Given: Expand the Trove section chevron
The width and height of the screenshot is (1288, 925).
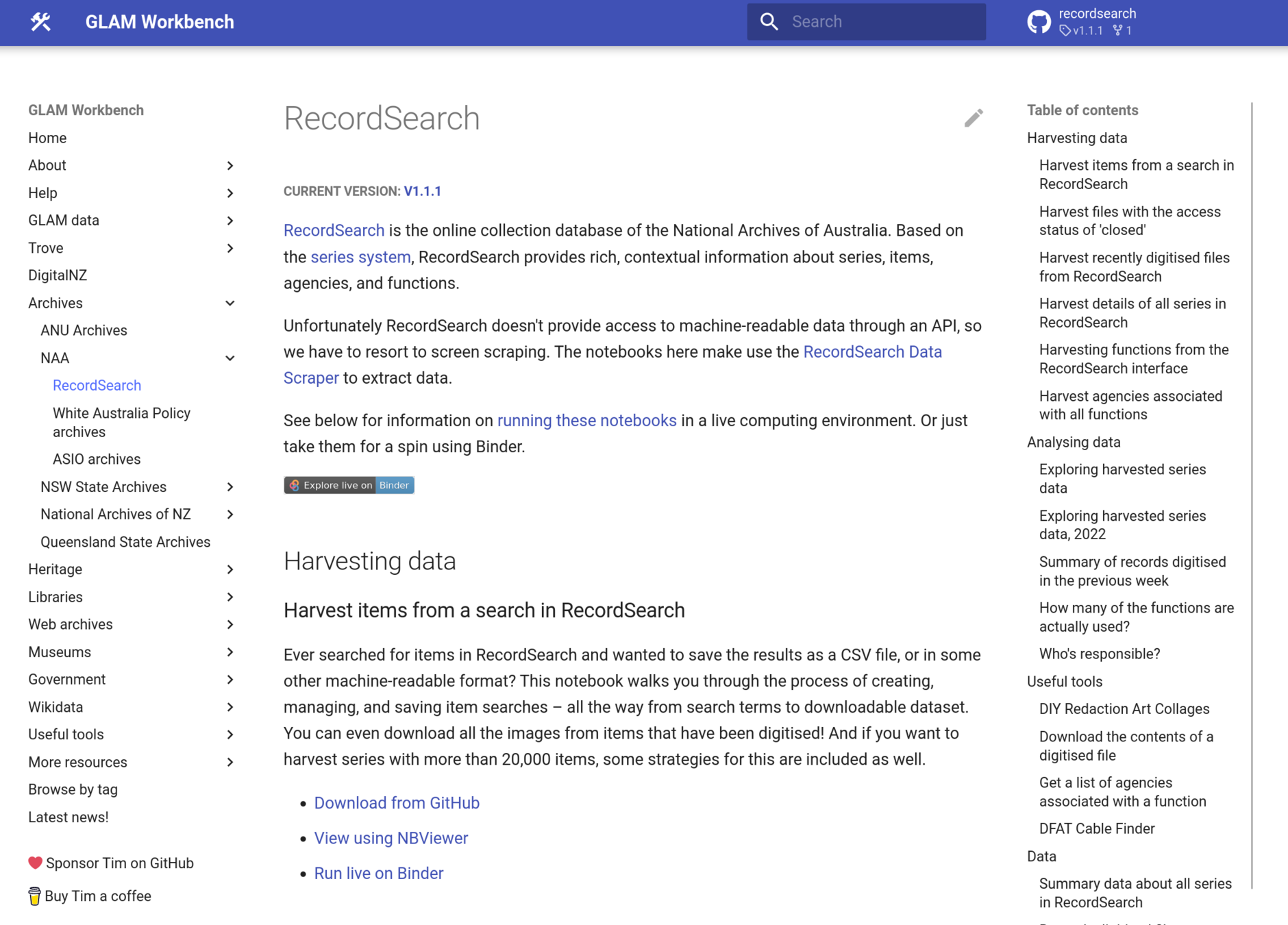Looking at the screenshot, I should [x=230, y=248].
